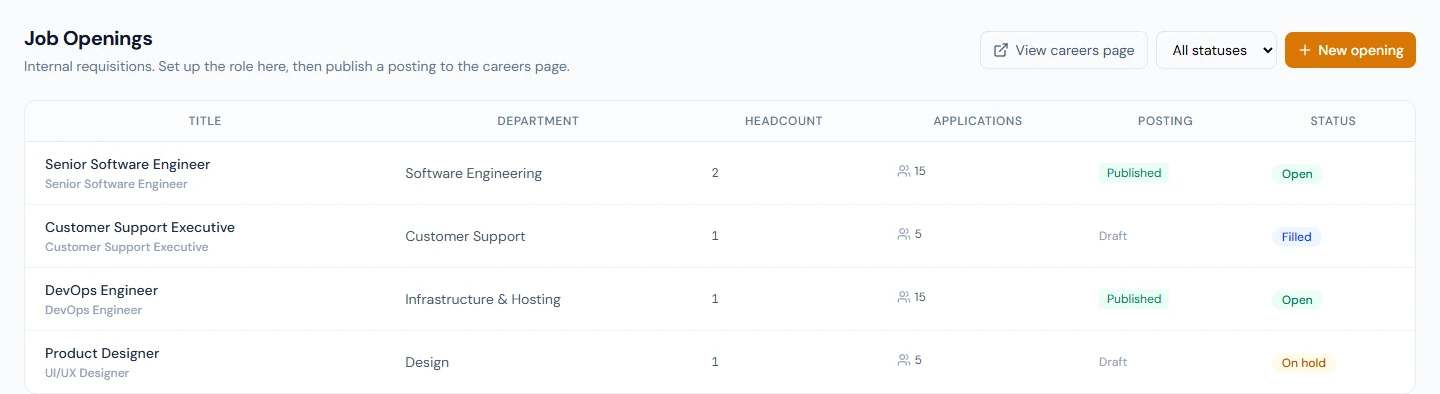Image resolution: width=1440 pixels, height=394 pixels.
Task: Select the Software Engineering department cell
Action: pos(474,173)
